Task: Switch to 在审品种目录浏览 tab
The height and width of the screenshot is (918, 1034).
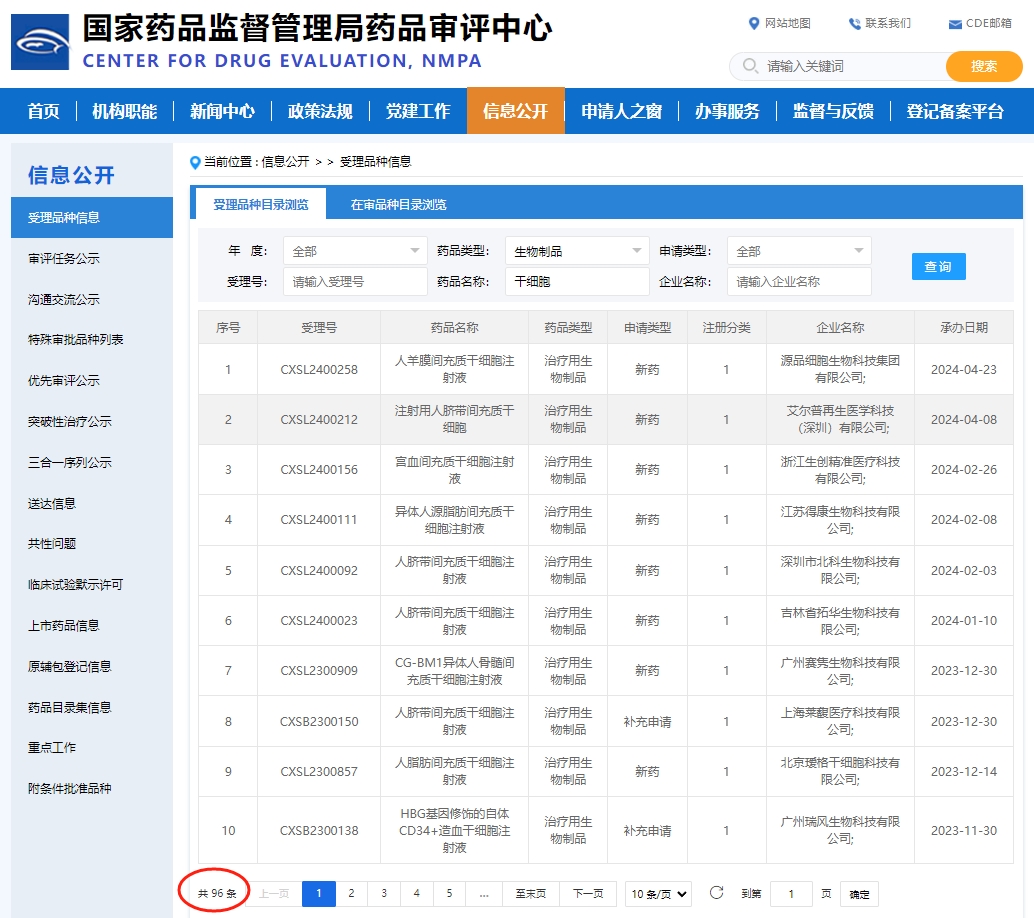Action: click(398, 205)
